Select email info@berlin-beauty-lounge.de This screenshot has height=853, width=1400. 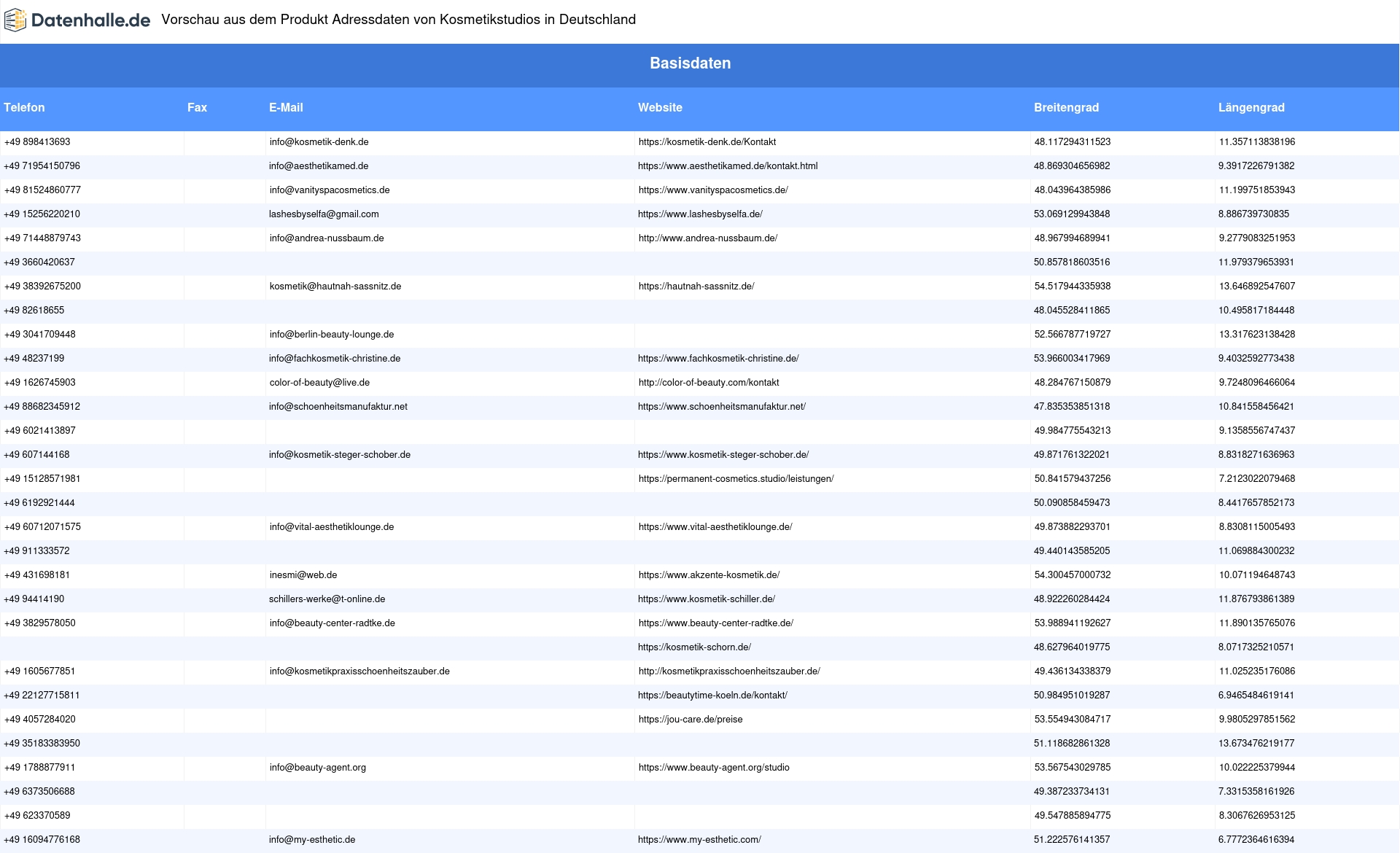click(332, 335)
